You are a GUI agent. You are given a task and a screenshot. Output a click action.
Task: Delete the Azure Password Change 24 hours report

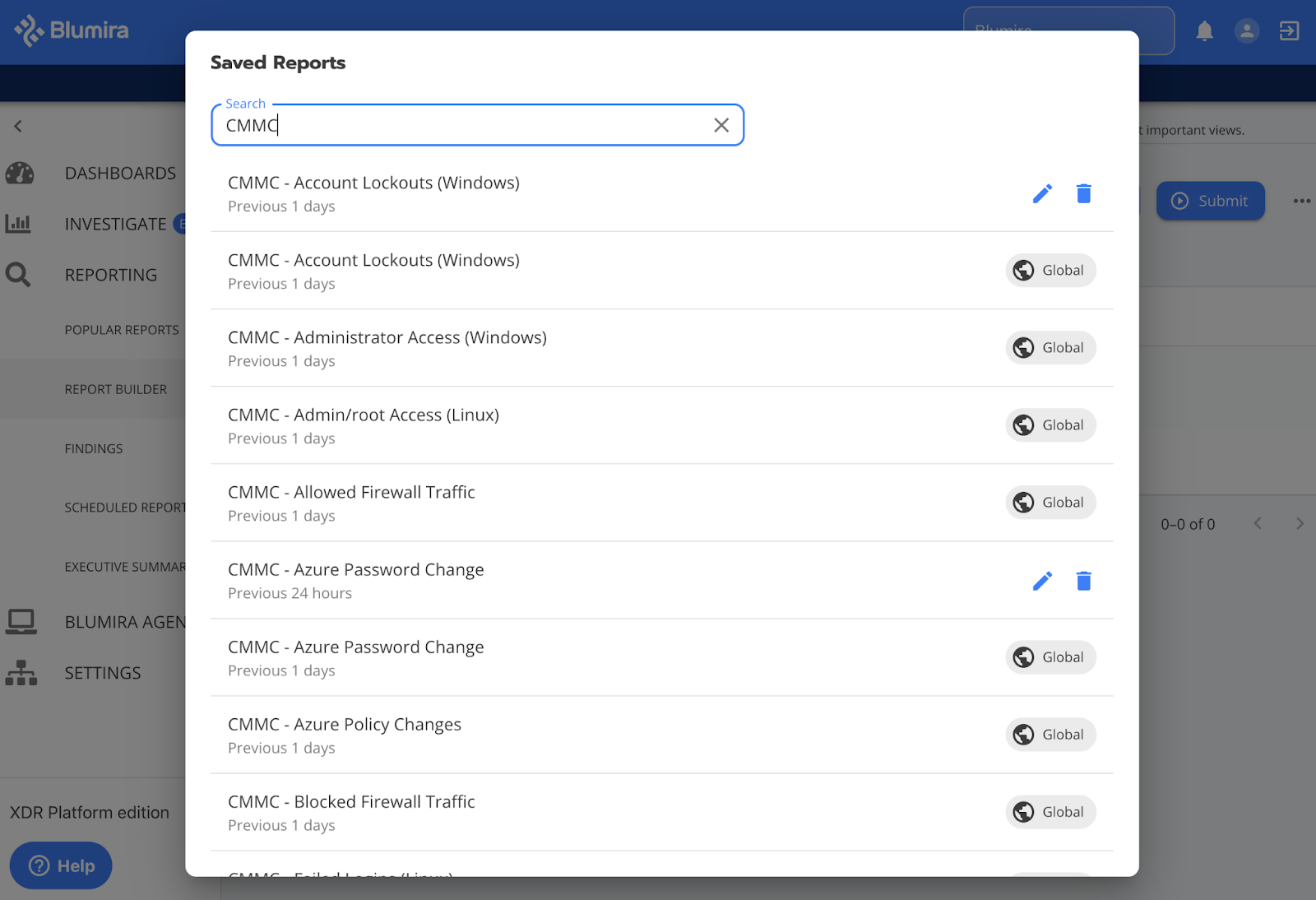click(1083, 582)
